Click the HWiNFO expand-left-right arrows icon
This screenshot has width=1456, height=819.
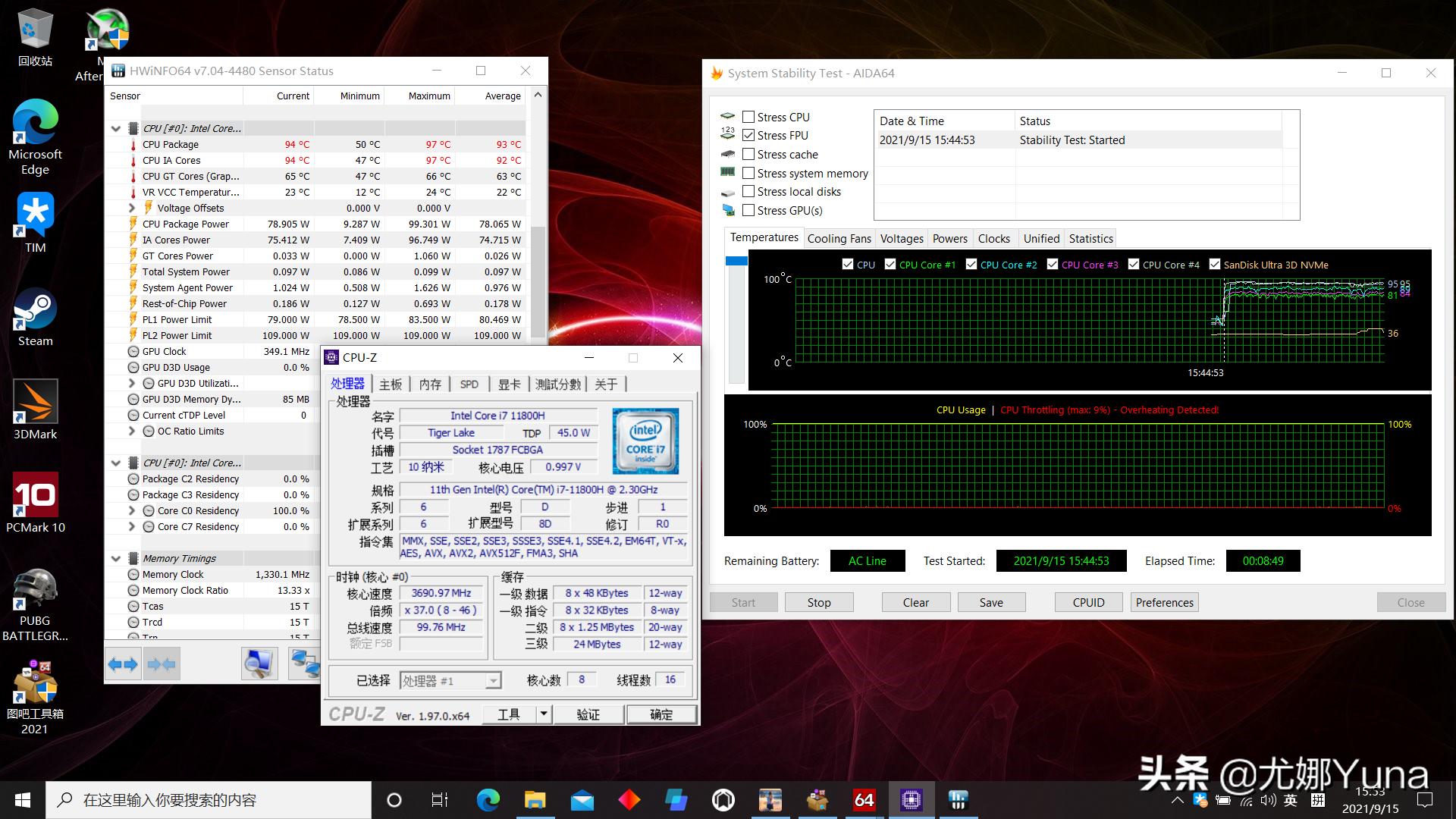[x=123, y=664]
